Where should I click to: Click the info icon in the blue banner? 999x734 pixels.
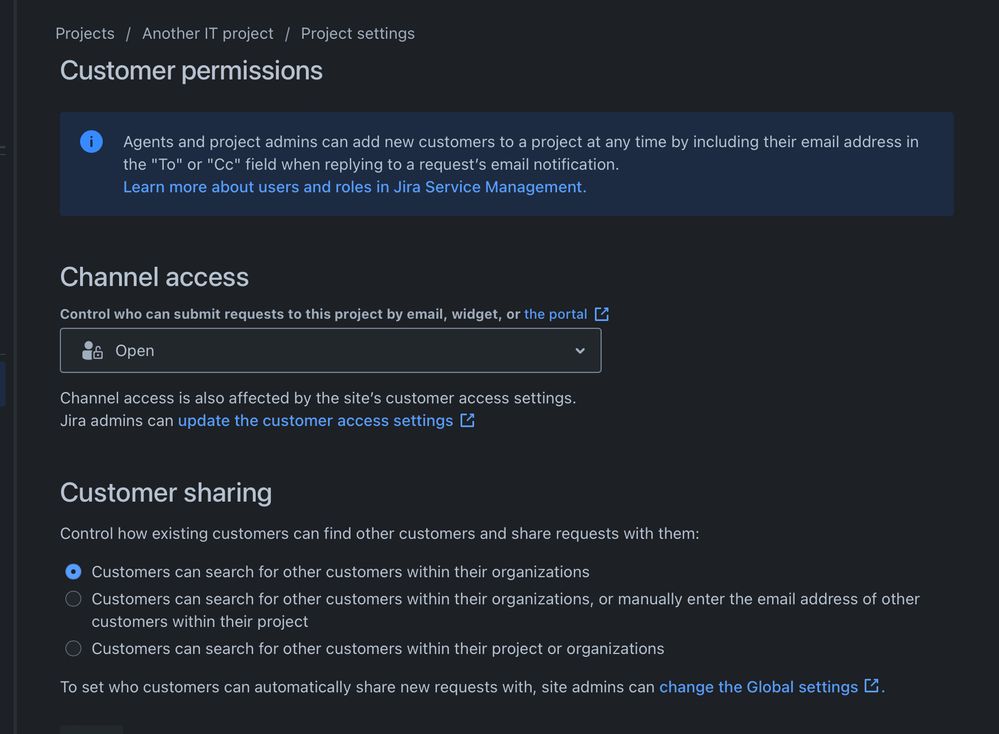pyautogui.click(x=91, y=142)
